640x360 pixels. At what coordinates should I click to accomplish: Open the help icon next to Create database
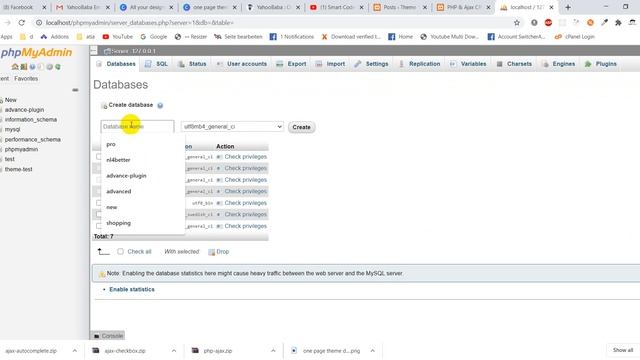click(160, 105)
